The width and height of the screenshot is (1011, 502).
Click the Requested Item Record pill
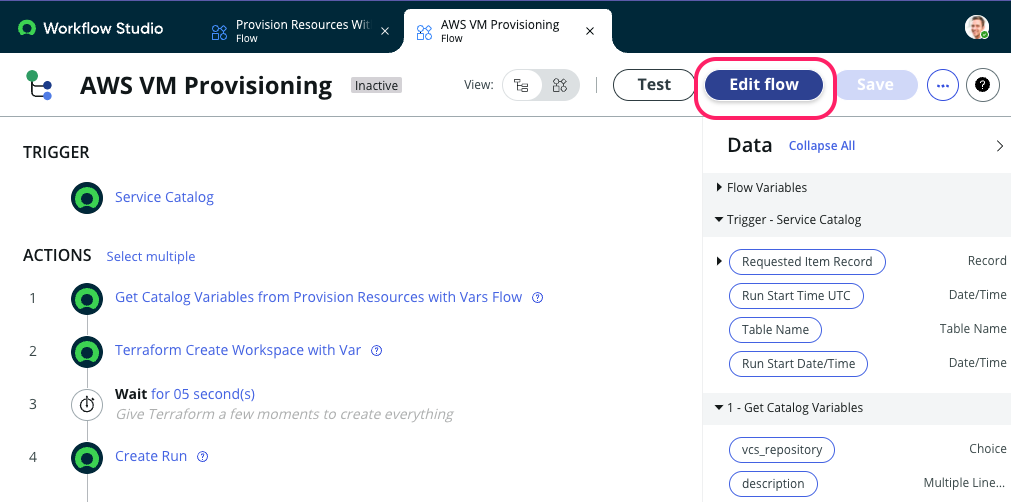[x=807, y=262]
